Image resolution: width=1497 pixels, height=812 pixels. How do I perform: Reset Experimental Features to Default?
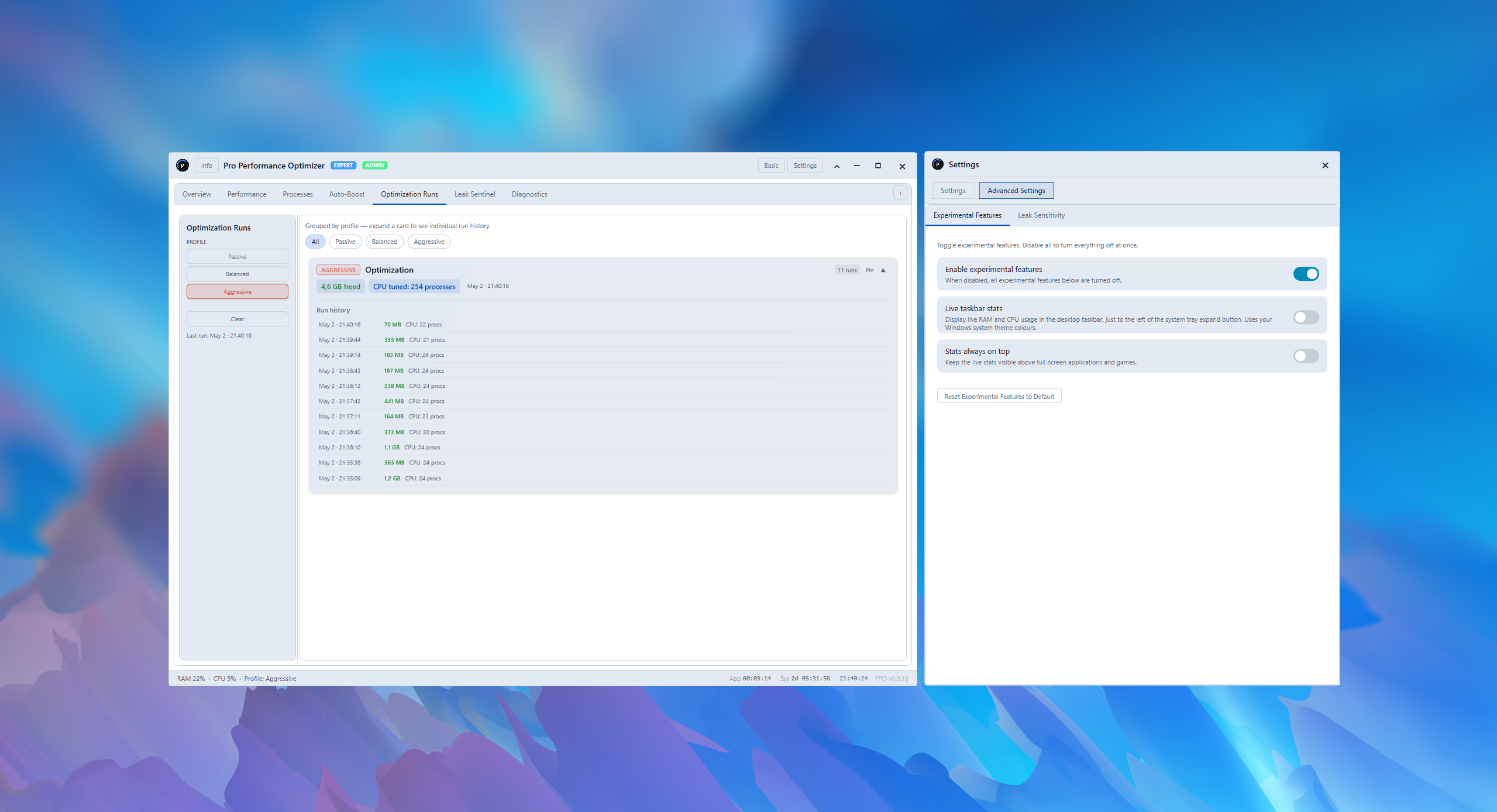point(999,396)
